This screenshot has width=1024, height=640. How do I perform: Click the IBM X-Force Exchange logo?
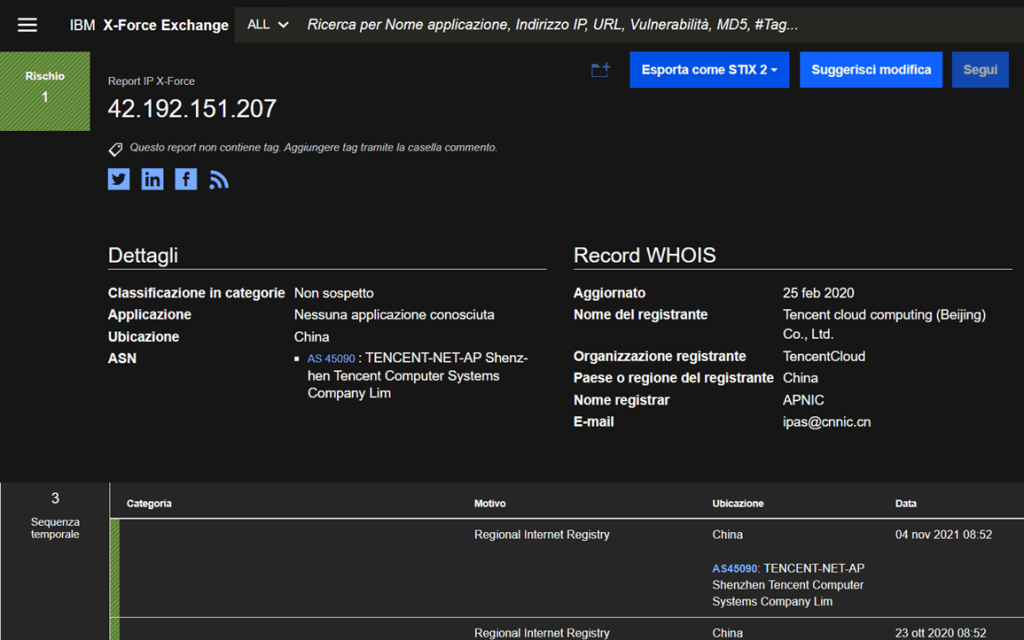tap(149, 25)
